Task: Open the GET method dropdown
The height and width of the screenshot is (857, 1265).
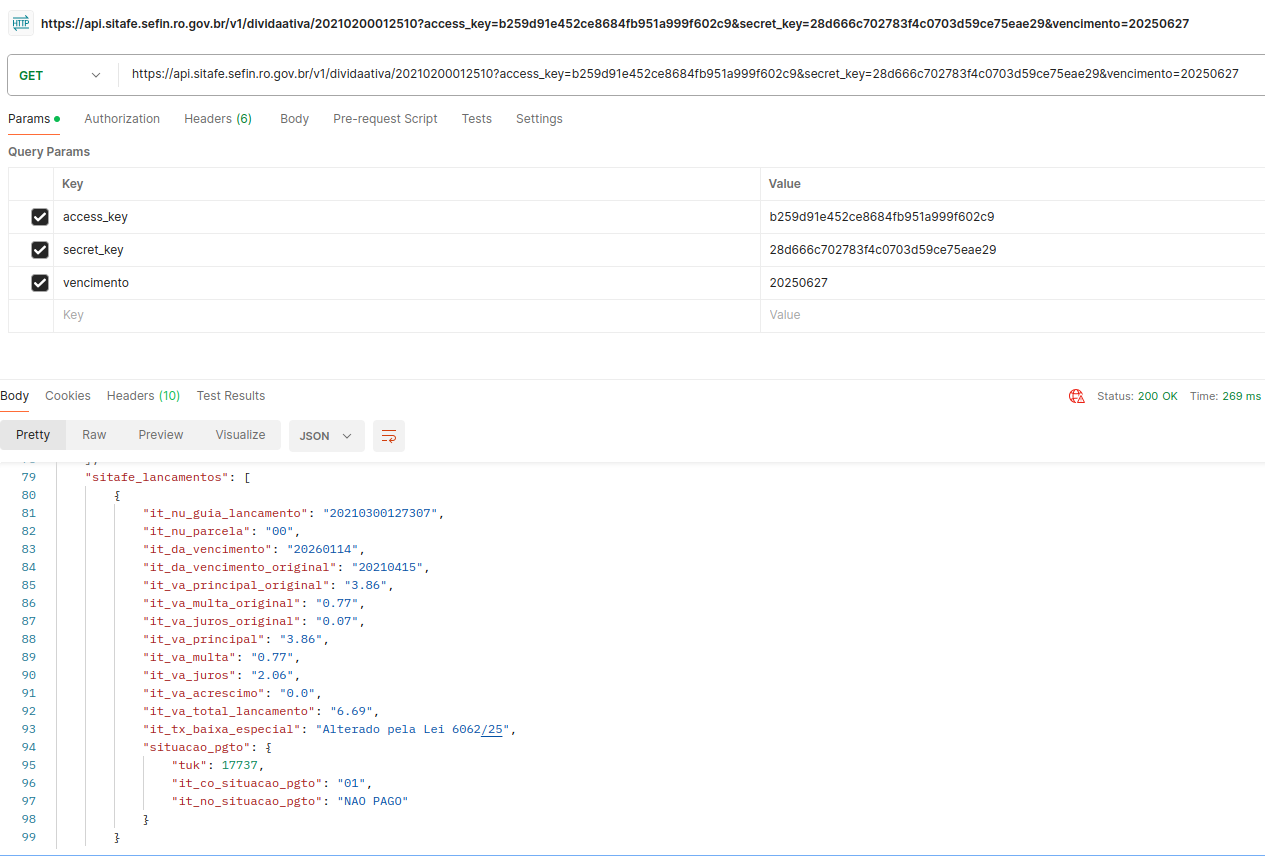Action: [60, 75]
